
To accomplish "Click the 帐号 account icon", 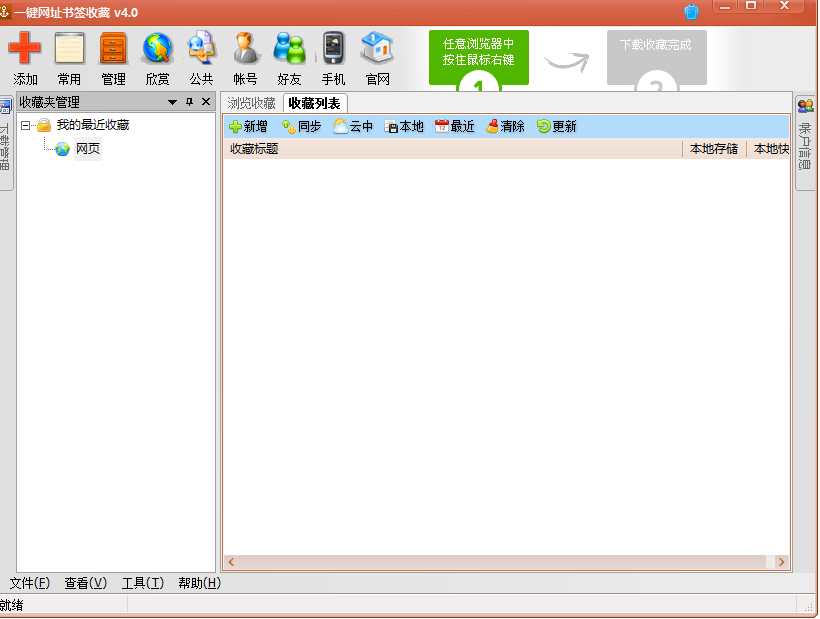I will click(245, 49).
